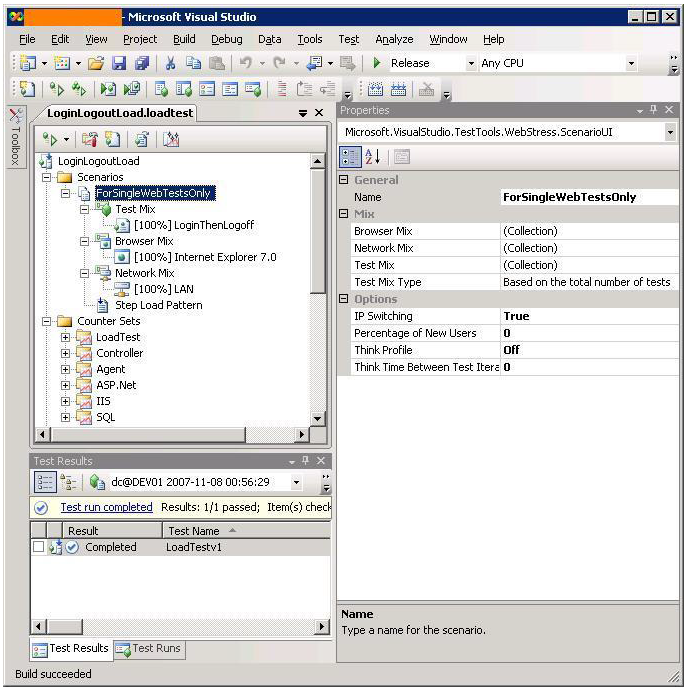This screenshot has height=688, width=688.
Task: Collapse the Scenarios tree node
Action: tap(48, 177)
